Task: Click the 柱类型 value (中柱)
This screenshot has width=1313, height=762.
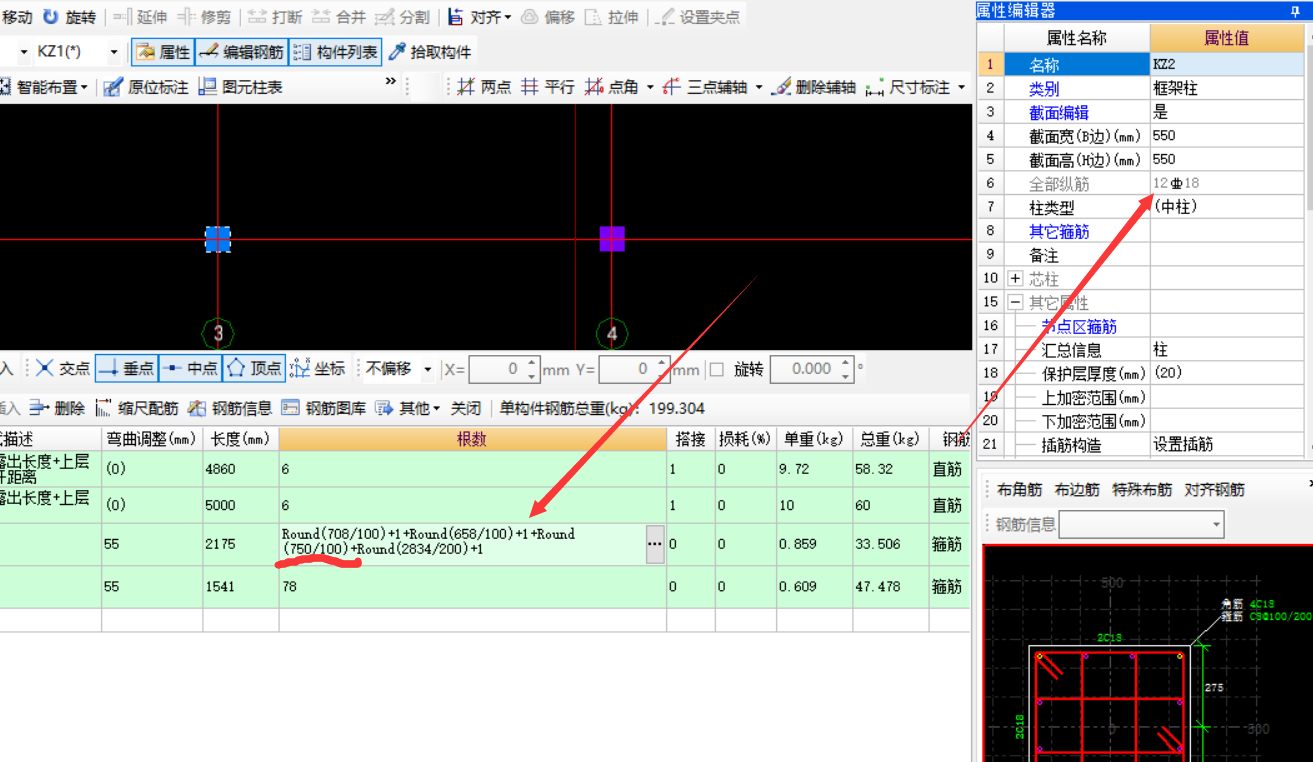Action: click(x=1226, y=207)
